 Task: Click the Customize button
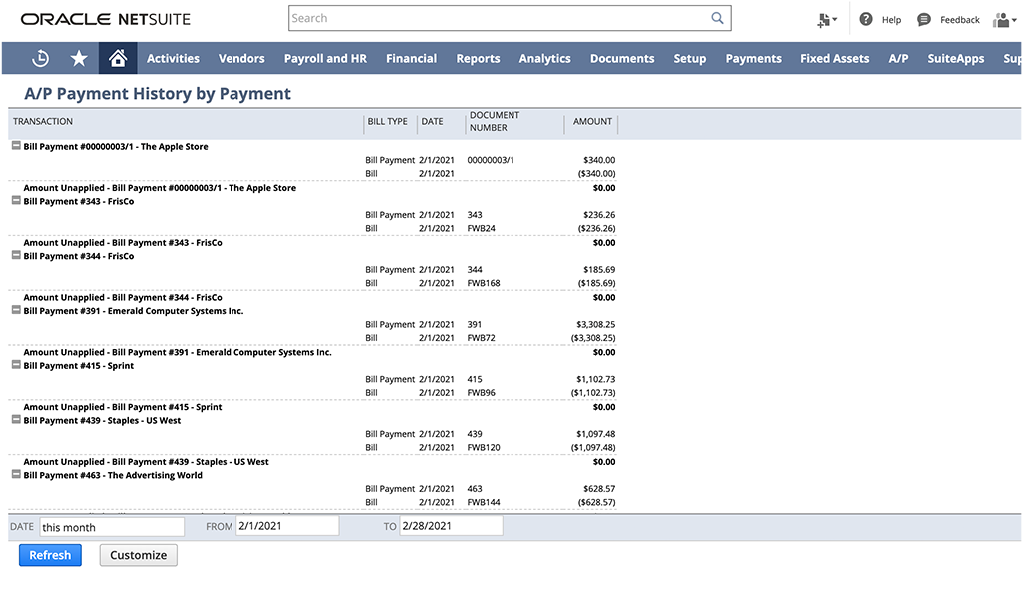point(138,555)
